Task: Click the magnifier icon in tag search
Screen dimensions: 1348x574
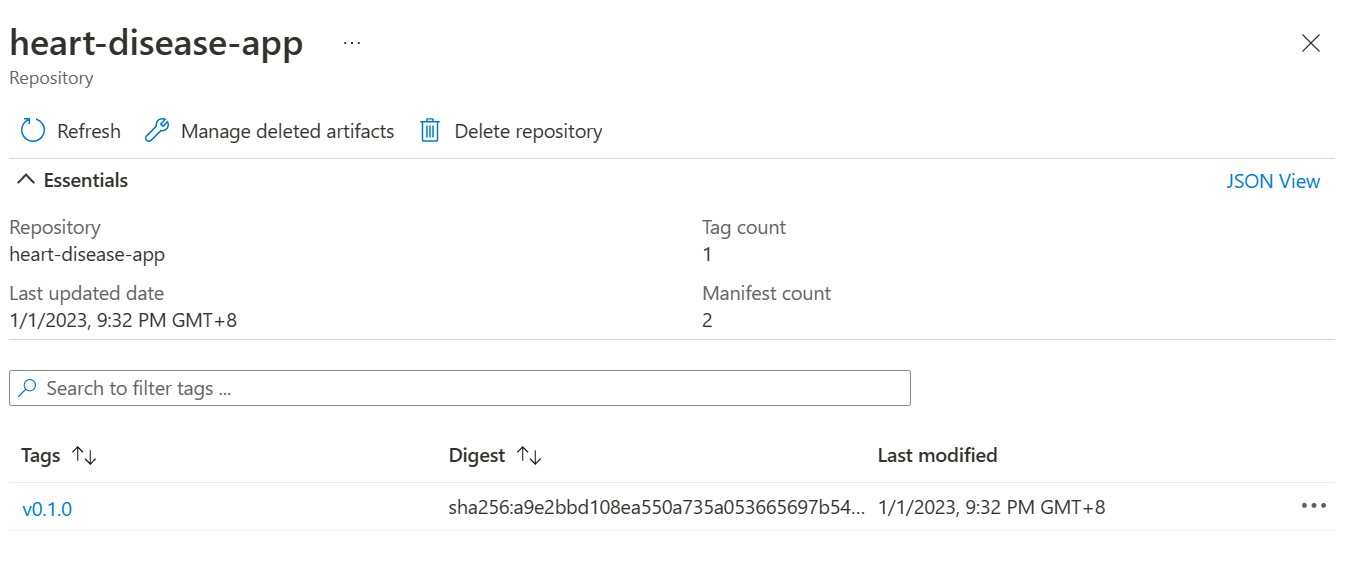Action: click(28, 388)
